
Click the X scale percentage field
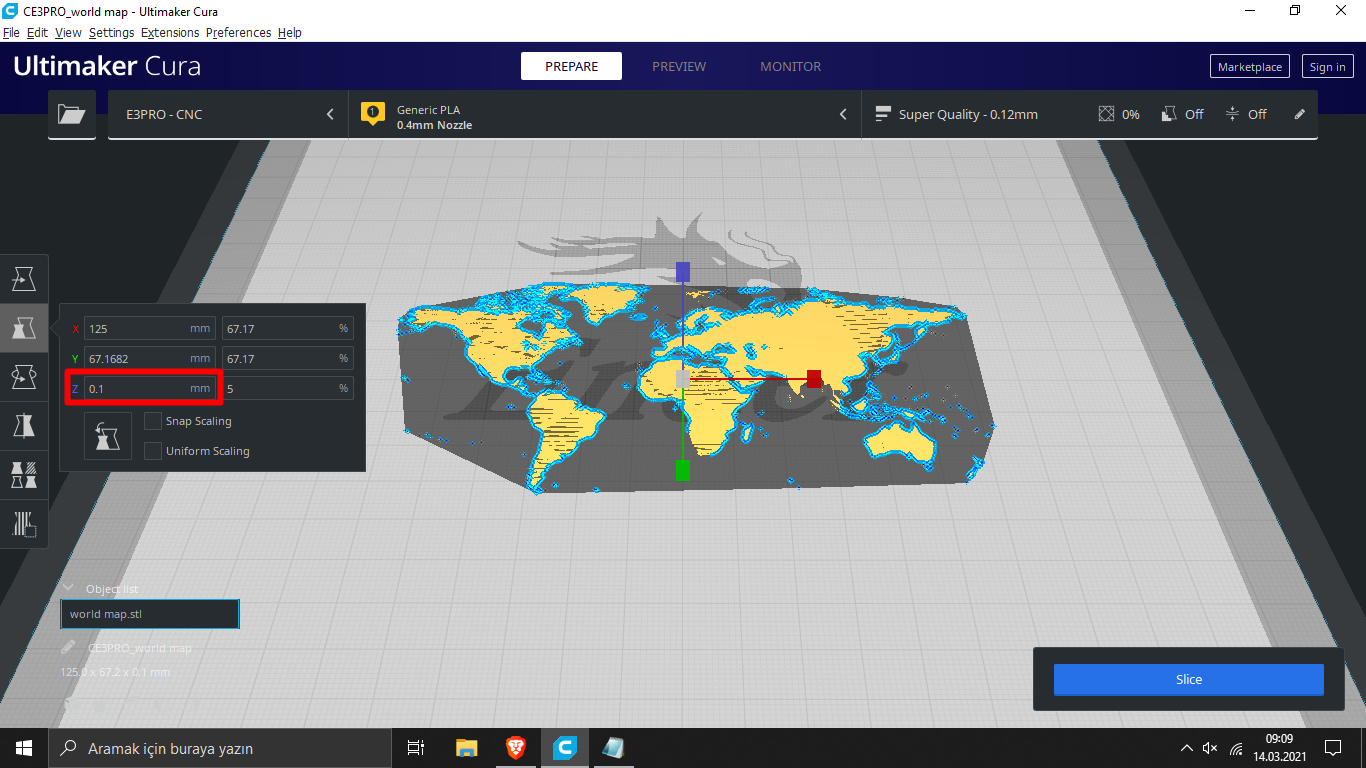click(287, 328)
